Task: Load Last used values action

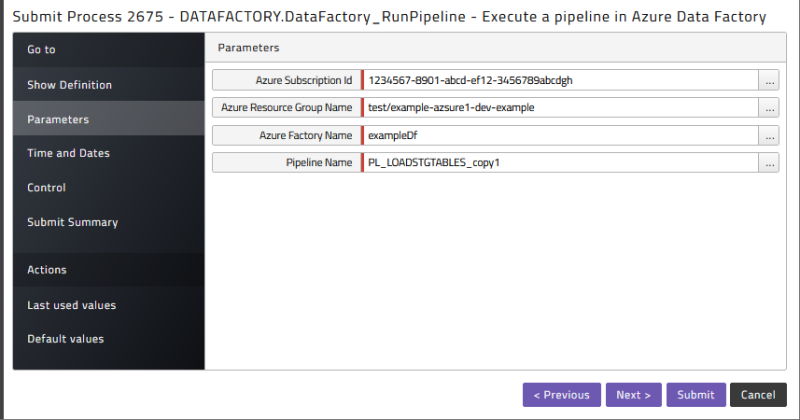Action: (109, 305)
